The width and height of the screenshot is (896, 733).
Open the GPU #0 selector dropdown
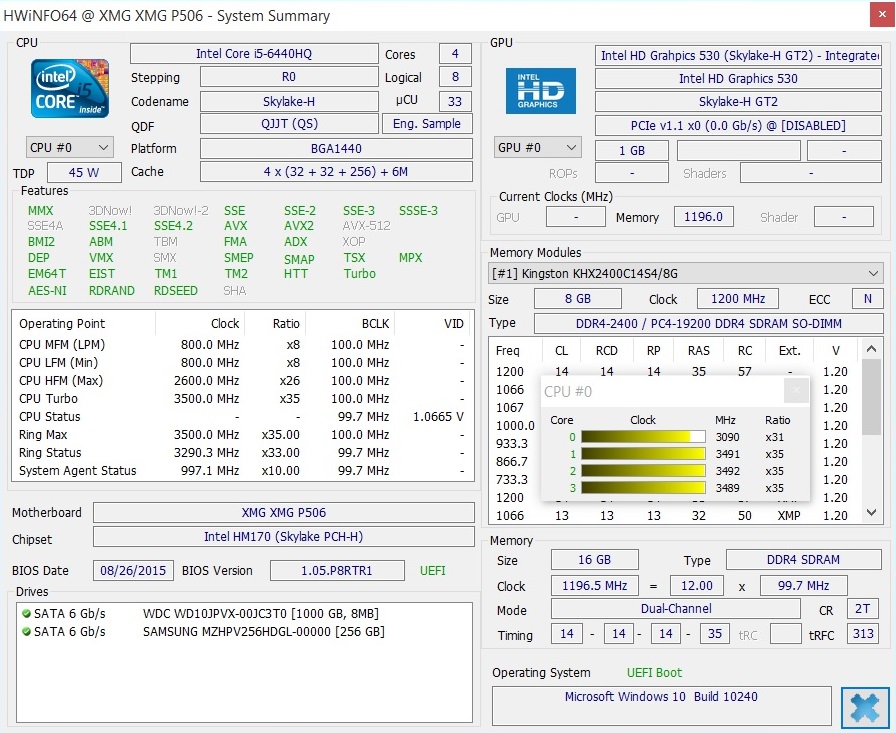click(538, 147)
